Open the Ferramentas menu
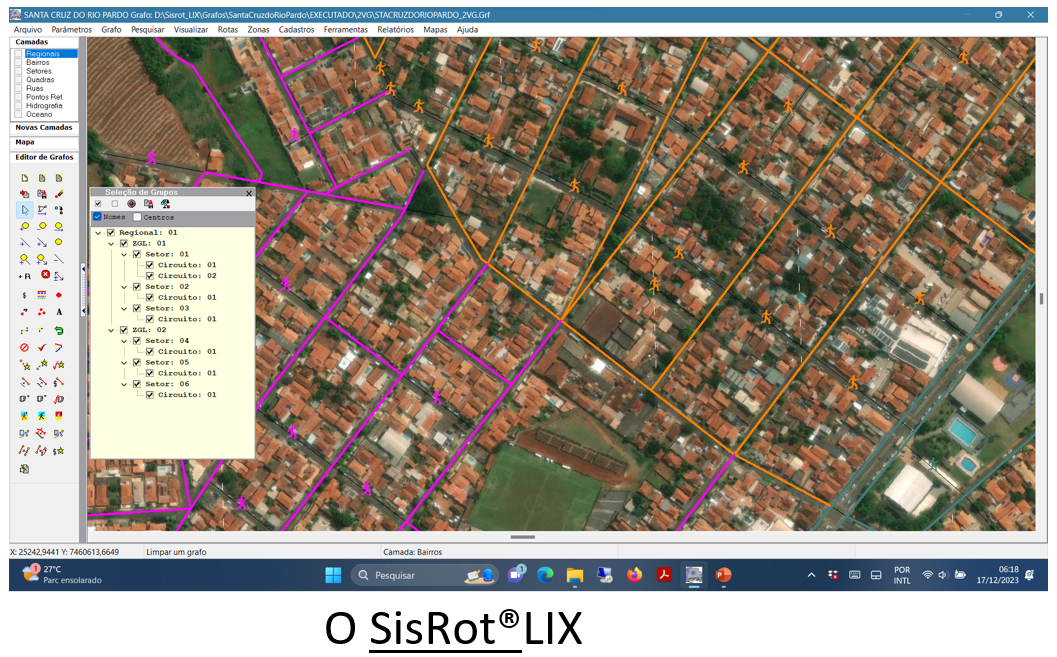Screen dimensions: 1057x657 (x=345, y=30)
